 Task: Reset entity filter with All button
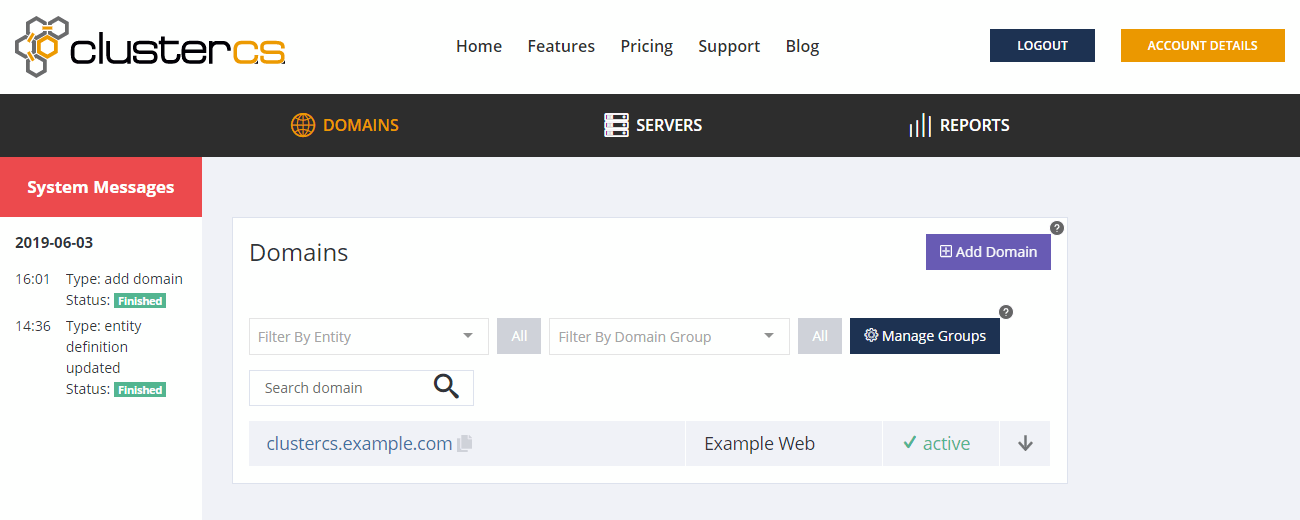[519, 336]
